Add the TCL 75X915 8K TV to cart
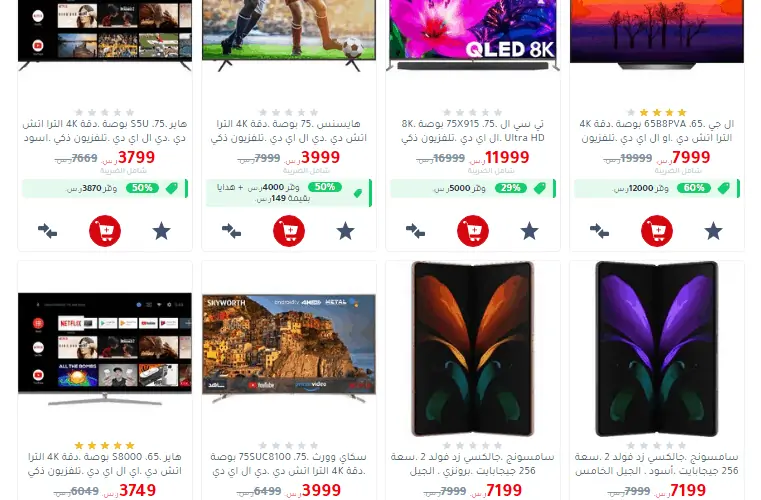 [x=473, y=231]
